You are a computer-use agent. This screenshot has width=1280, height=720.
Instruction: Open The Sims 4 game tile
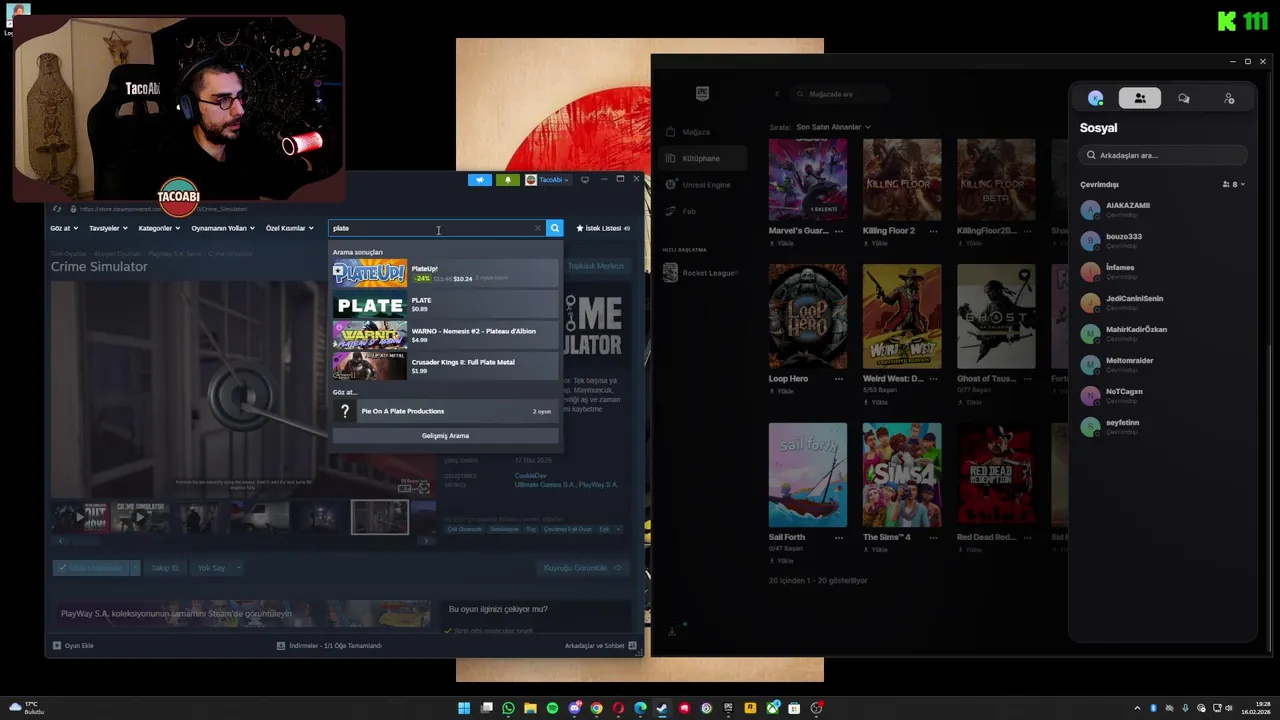(902, 474)
